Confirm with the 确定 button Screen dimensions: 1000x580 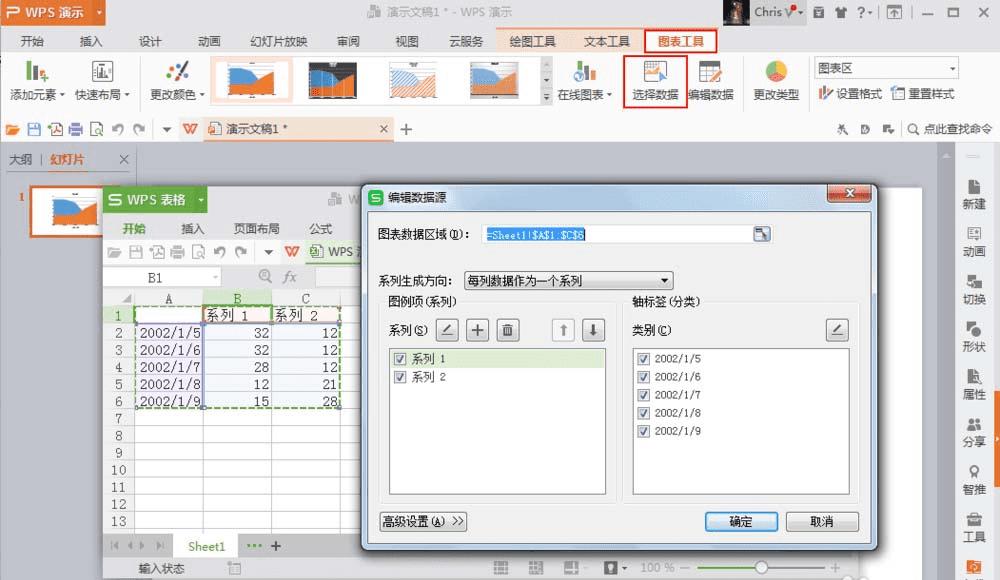tap(741, 521)
